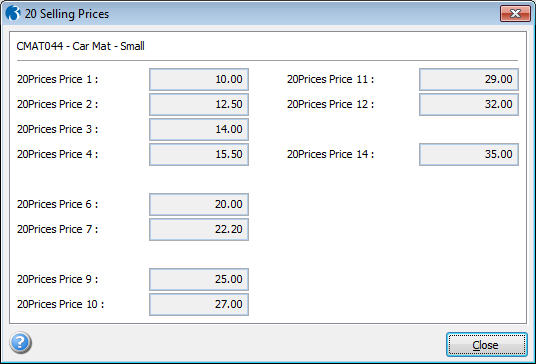Select the Price 9 field showing 25.00
This screenshot has width=536, height=364.
point(199,279)
